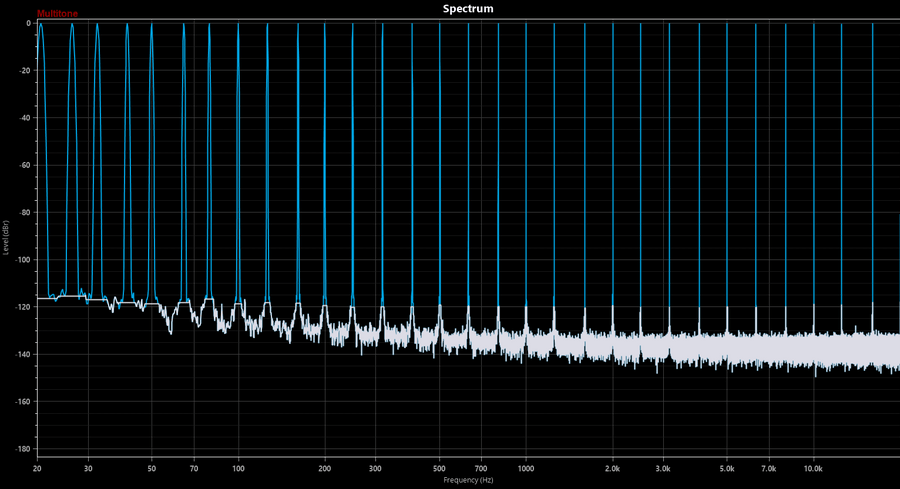Click the 5.0k frequency tick label
The width and height of the screenshot is (900, 489).
click(727, 468)
